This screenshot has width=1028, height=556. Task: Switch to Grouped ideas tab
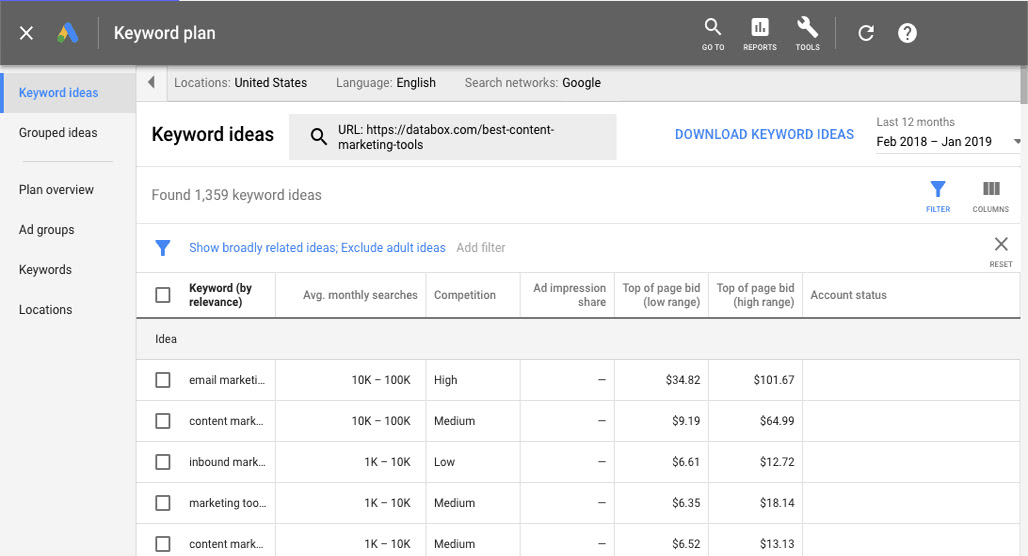click(x=58, y=132)
